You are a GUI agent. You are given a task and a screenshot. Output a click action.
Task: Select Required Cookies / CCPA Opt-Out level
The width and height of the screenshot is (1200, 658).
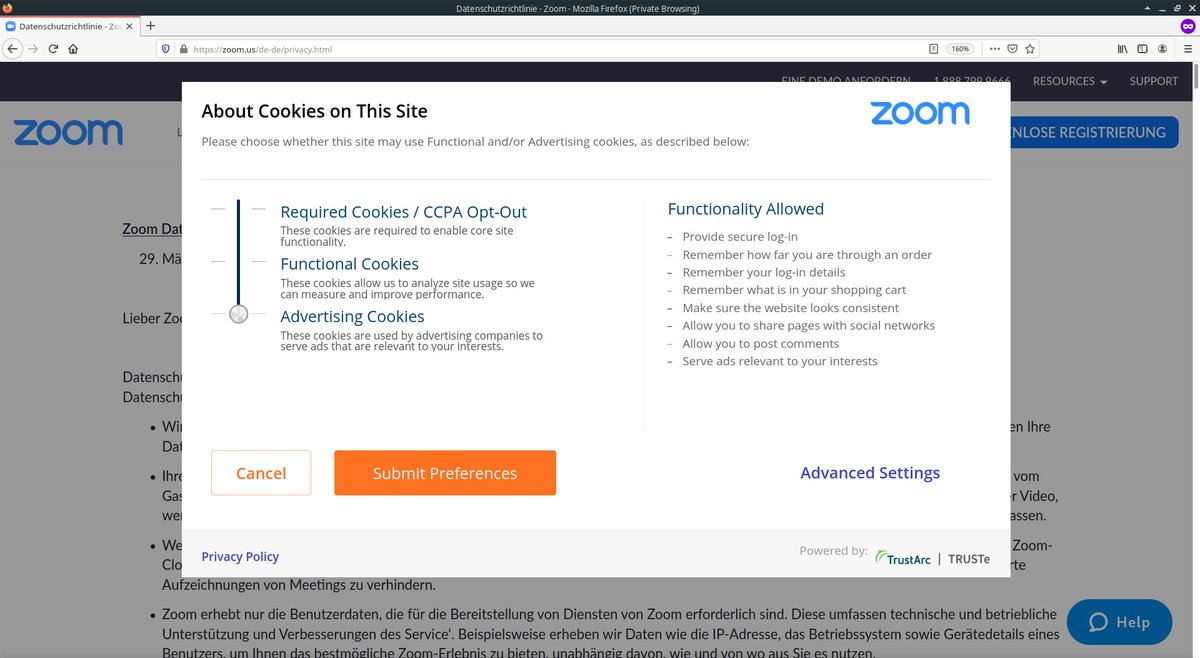(403, 212)
